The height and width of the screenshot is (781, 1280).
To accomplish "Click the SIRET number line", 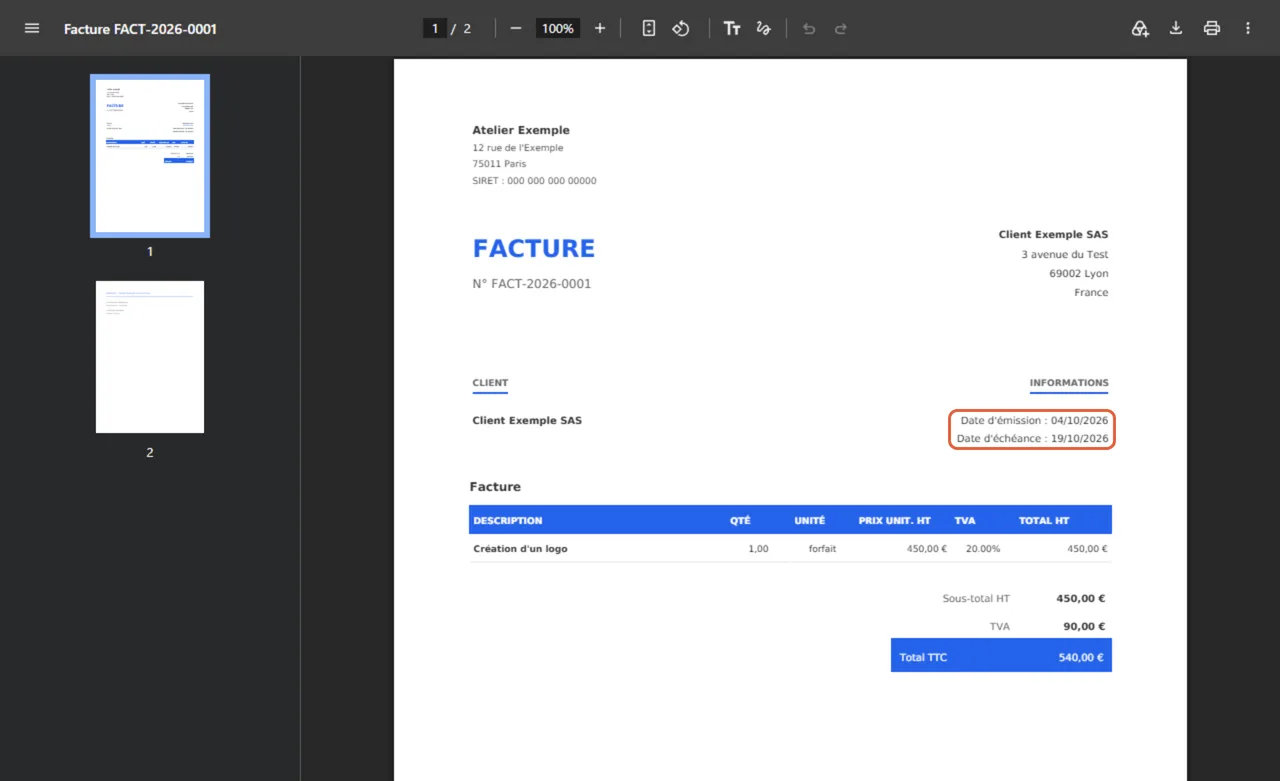I will (534, 181).
